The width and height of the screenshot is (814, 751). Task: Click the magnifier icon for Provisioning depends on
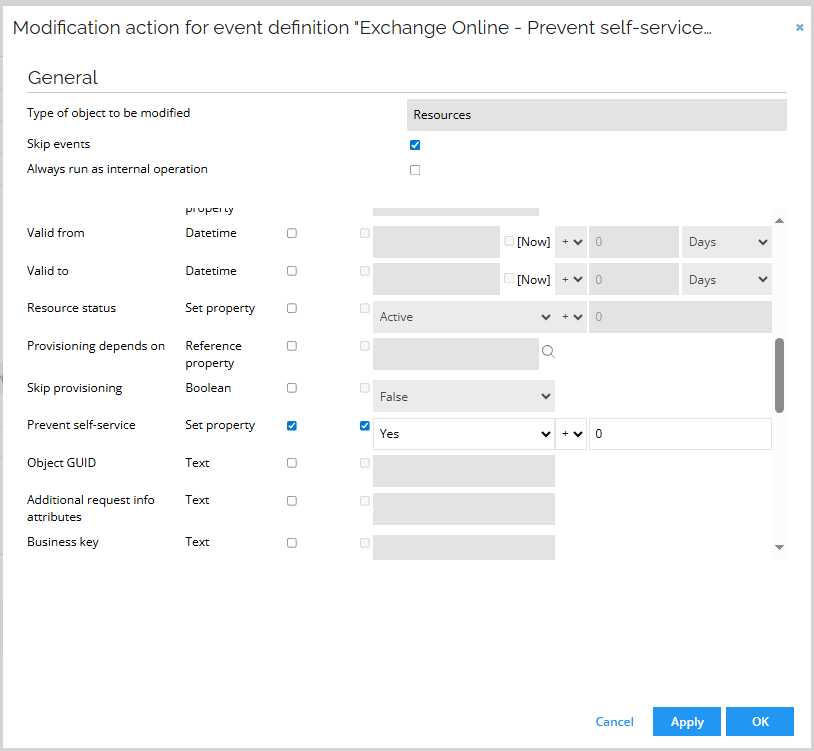(548, 352)
